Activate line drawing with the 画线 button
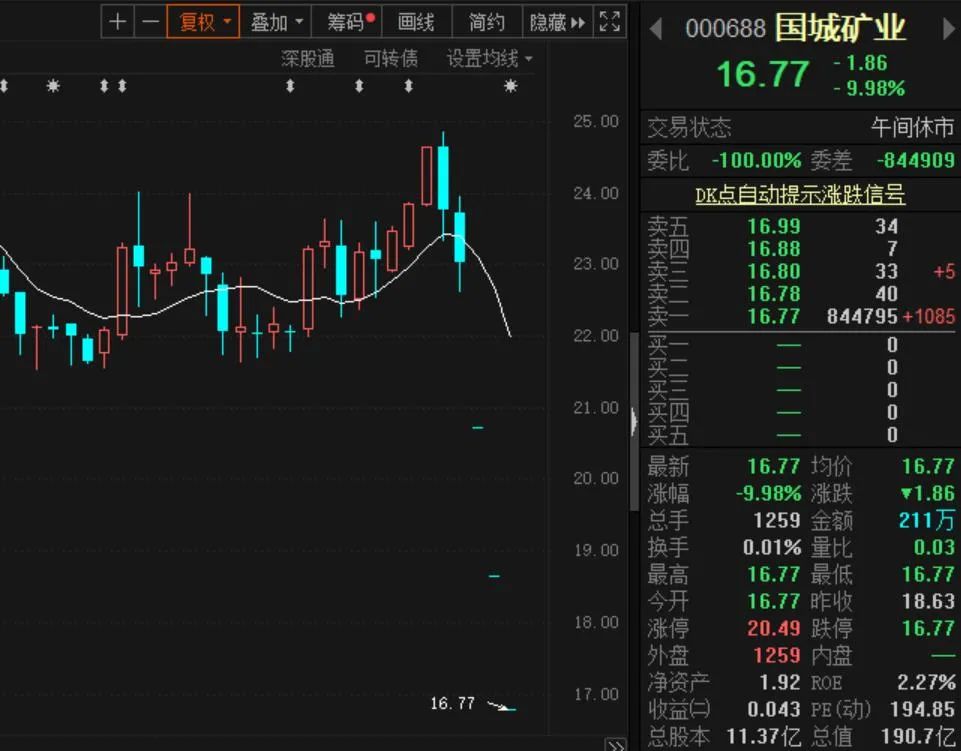The height and width of the screenshot is (751, 961). (x=417, y=21)
